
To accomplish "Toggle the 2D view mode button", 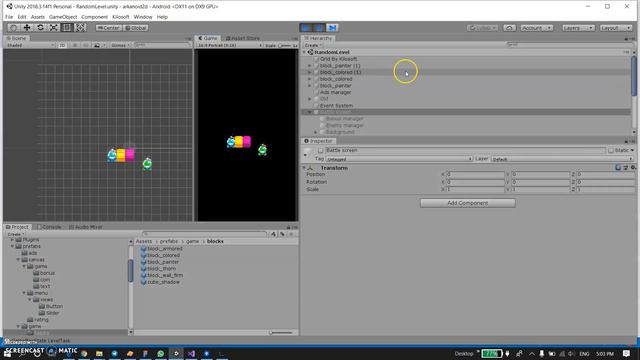I will coord(62,45).
